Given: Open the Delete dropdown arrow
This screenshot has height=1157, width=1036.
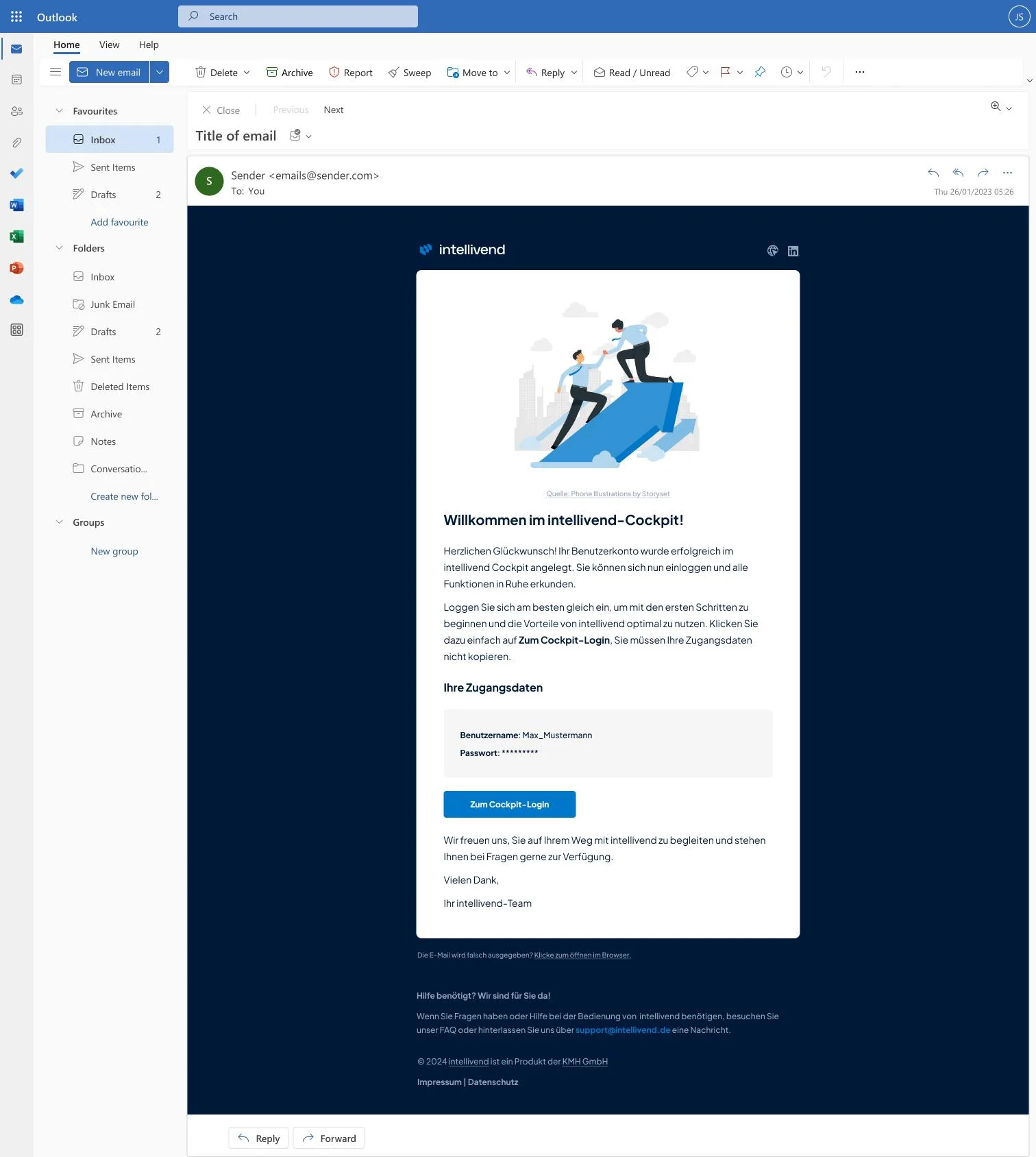Looking at the screenshot, I should click(247, 73).
